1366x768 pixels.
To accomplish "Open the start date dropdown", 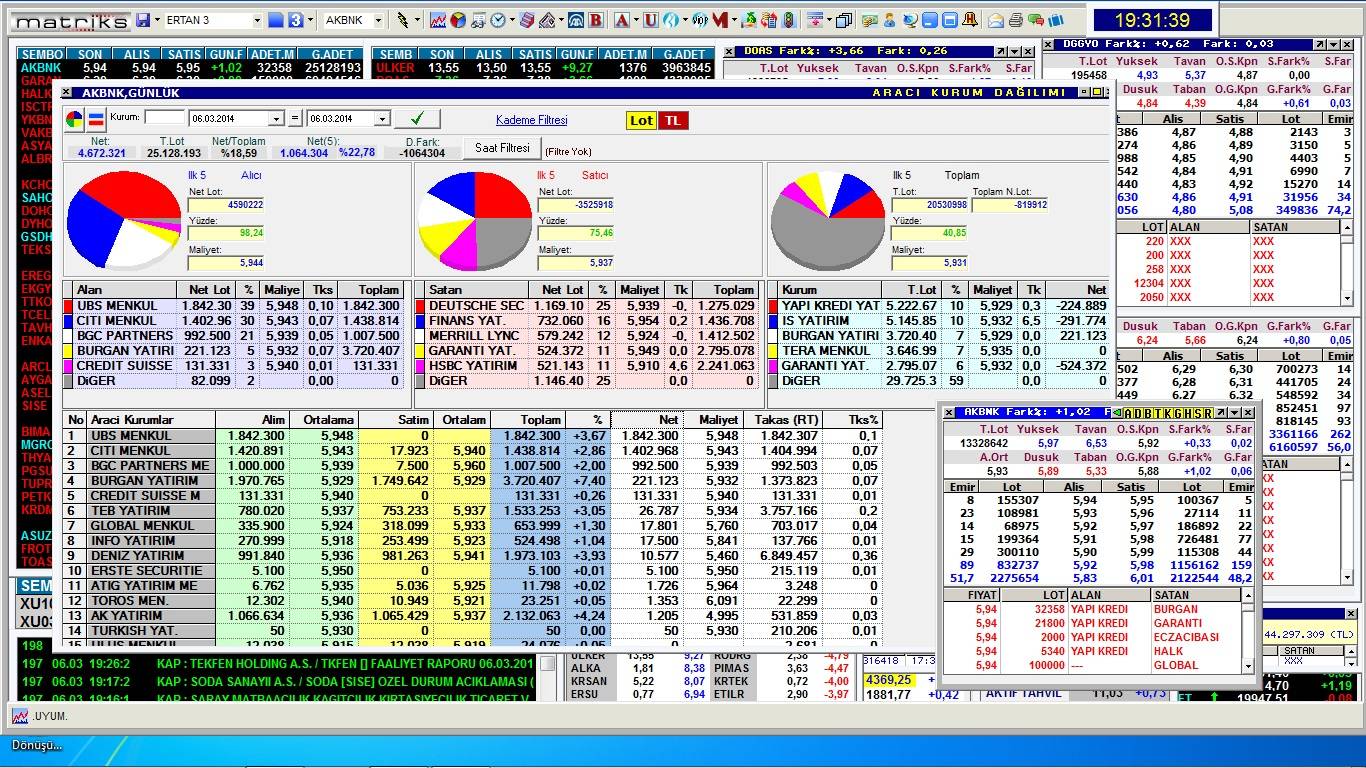I will pyautogui.click(x=277, y=119).
